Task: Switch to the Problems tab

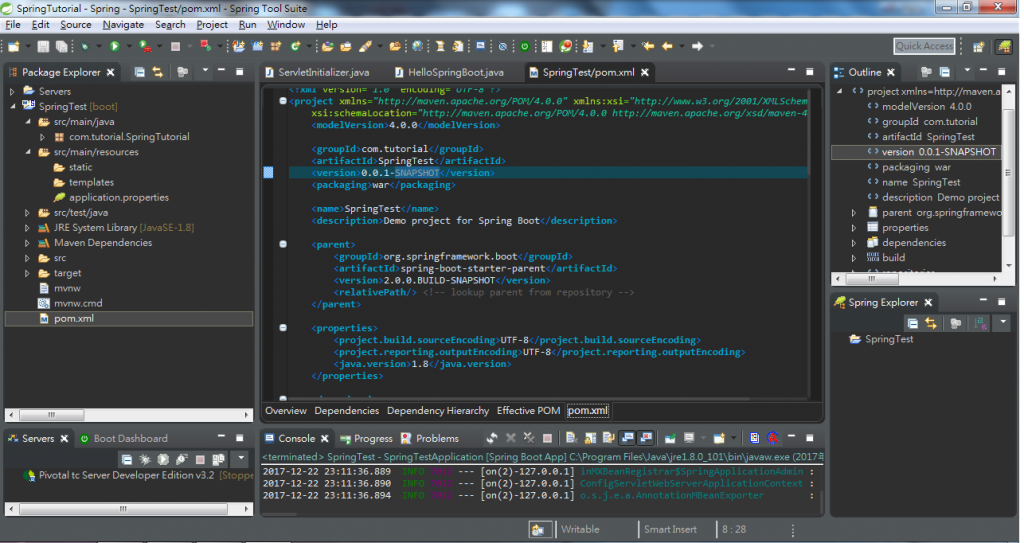Action: click(430, 438)
